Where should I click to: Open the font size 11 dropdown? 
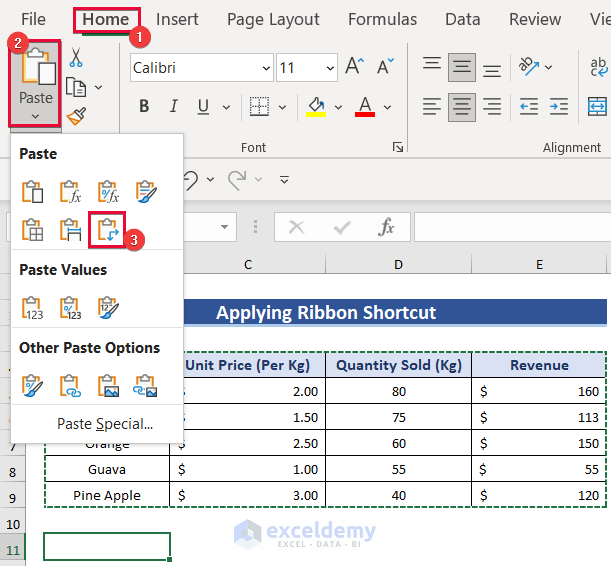tap(330, 68)
